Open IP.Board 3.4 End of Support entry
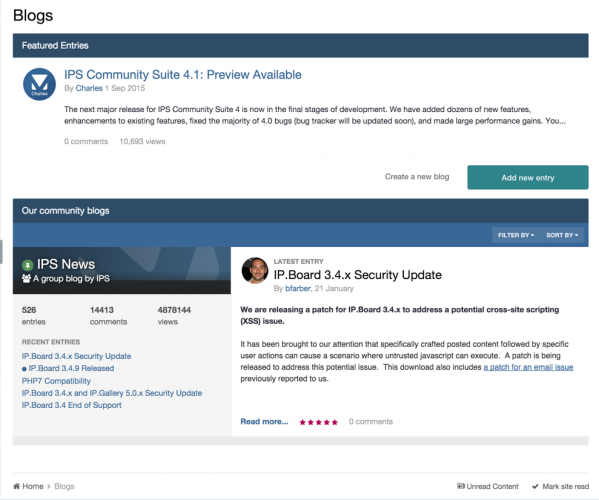Viewport: 599px width, 500px height. point(71,405)
